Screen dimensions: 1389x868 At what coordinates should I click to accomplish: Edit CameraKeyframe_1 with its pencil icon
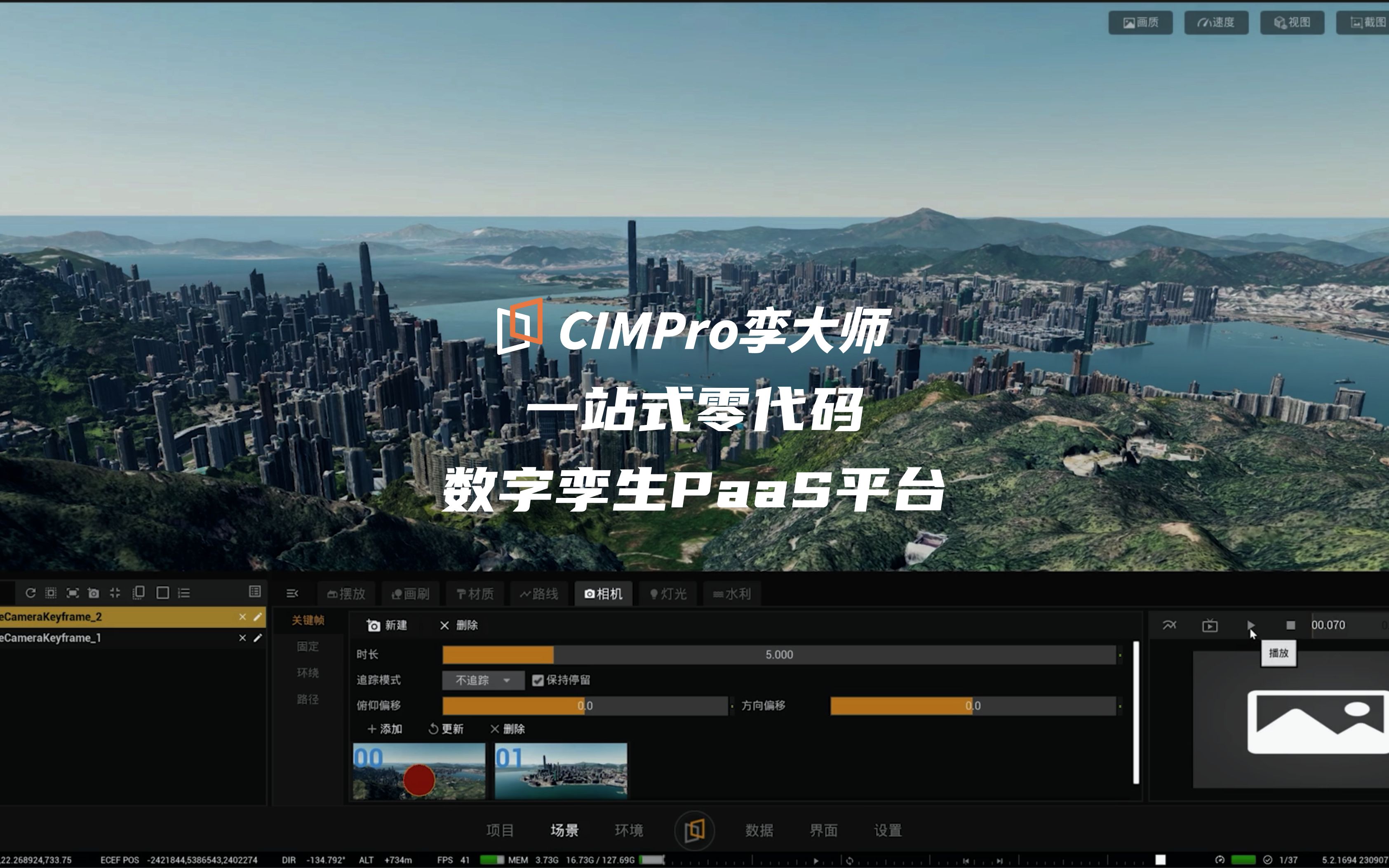(x=258, y=638)
